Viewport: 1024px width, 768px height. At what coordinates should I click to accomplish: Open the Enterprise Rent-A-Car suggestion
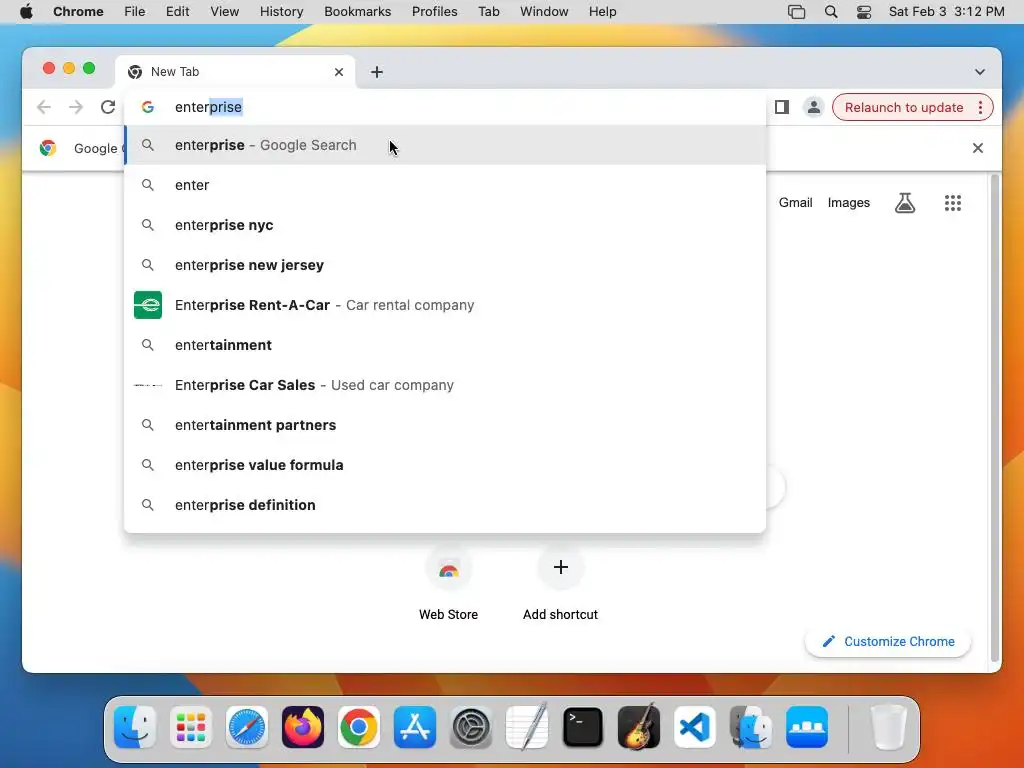click(445, 305)
